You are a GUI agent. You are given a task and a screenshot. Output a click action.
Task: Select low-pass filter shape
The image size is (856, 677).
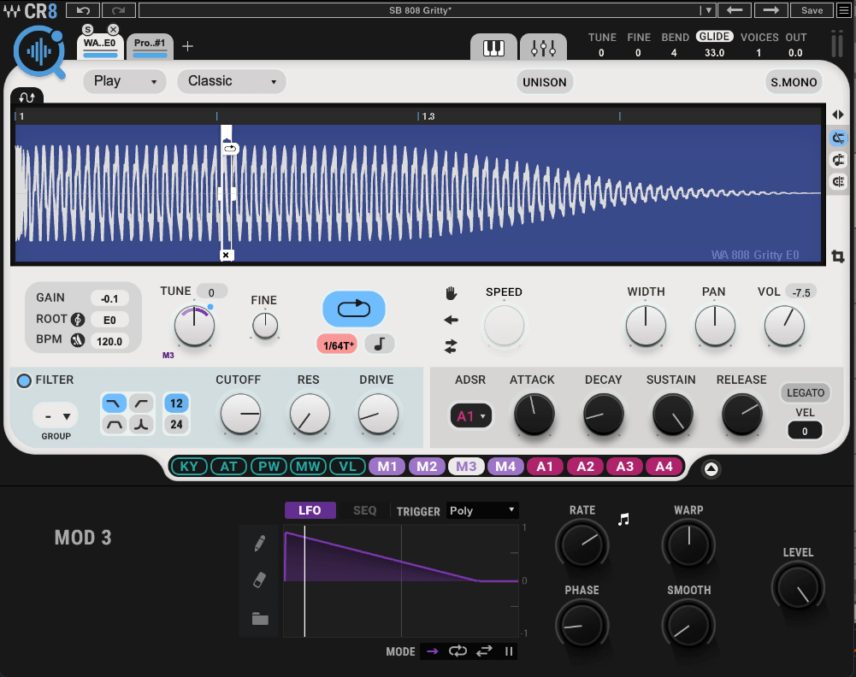click(x=114, y=404)
